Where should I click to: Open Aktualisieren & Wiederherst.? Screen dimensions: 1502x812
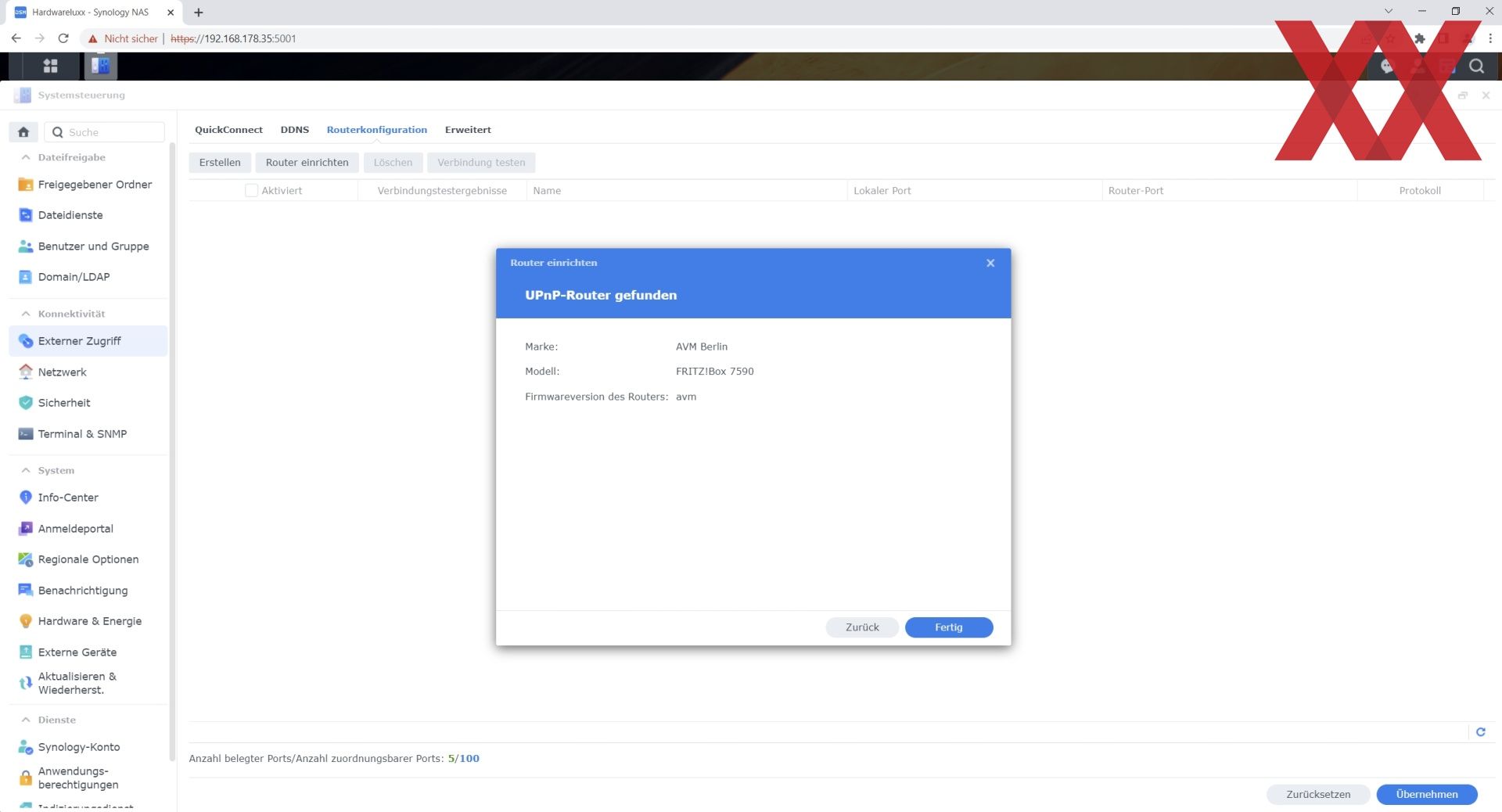pos(88,683)
